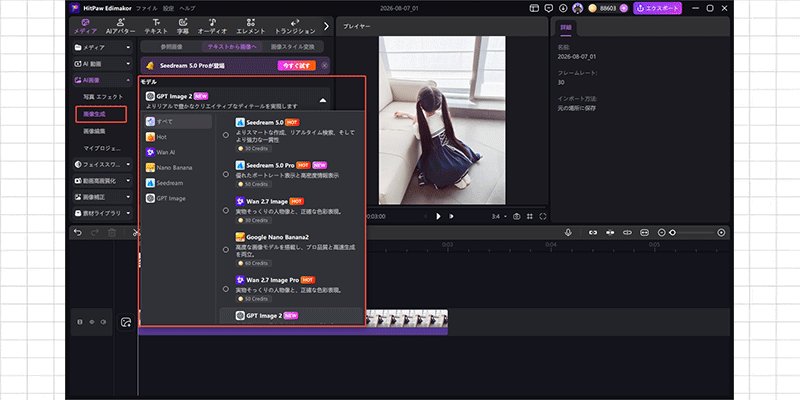The width and height of the screenshot is (800, 400).
Task: Open the ヘルプ menu
Action: pyautogui.click(x=187, y=9)
